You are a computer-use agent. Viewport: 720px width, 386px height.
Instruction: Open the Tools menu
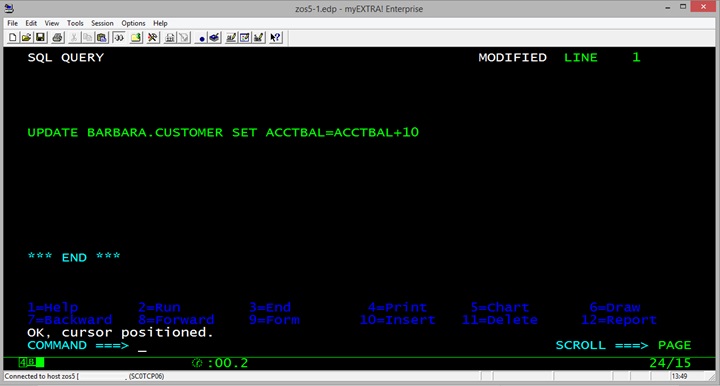pos(75,23)
